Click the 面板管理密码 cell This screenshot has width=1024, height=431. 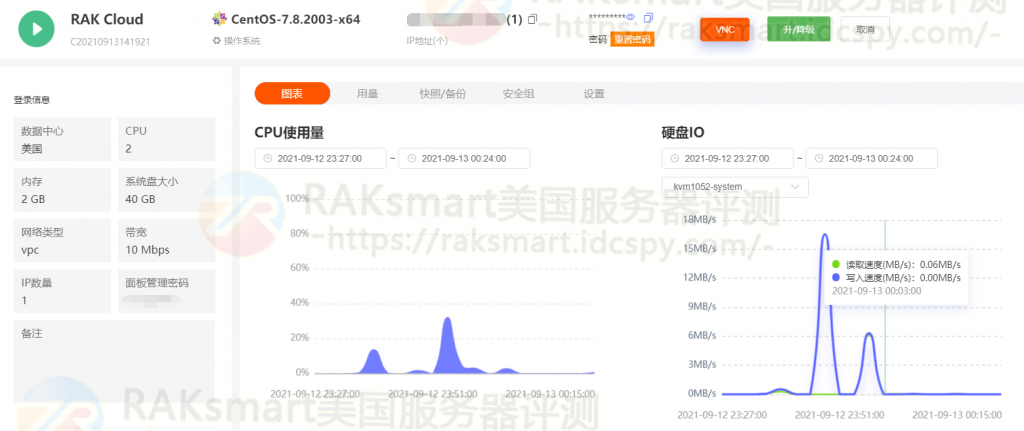click(167, 291)
